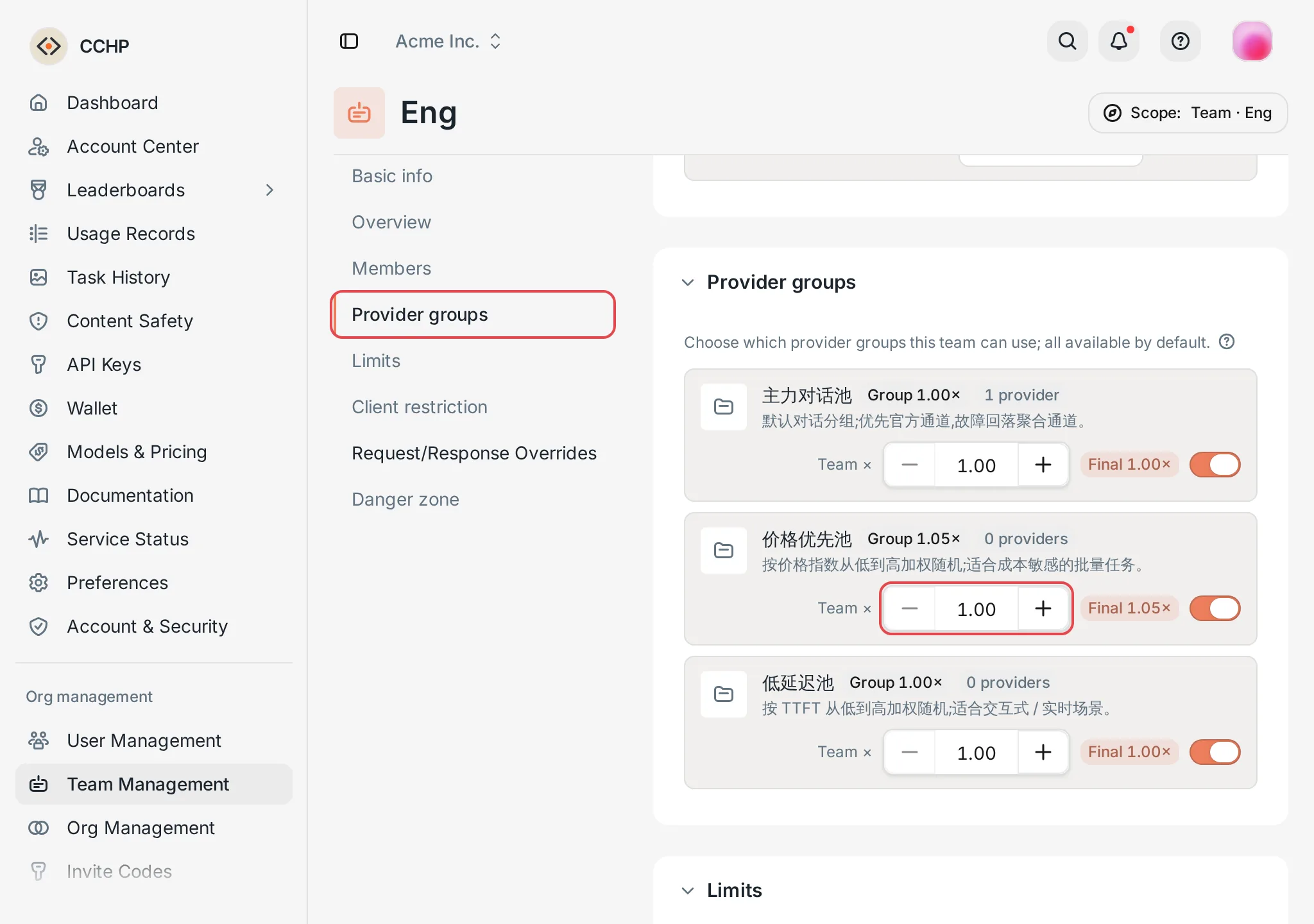
Task: Toggle the sidebar collapse icon
Action: tap(348, 41)
